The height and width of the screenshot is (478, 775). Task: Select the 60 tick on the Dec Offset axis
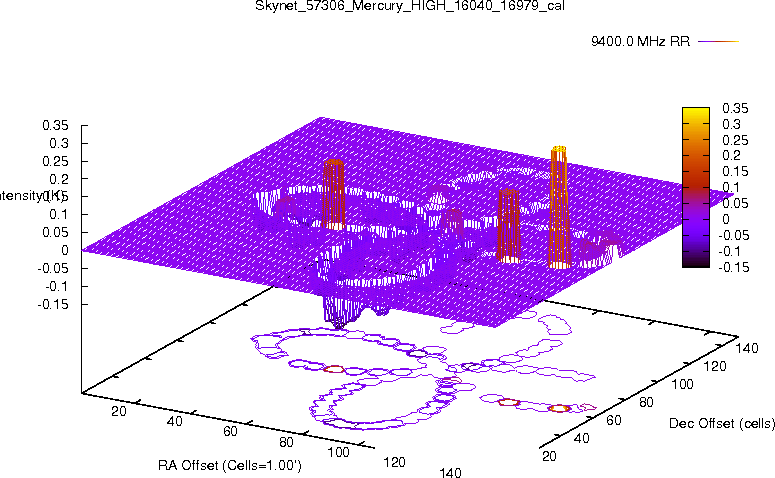coord(614,420)
